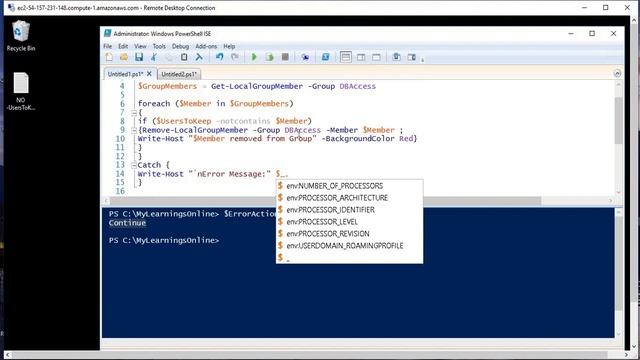The width and height of the screenshot is (640, 360).
Task: Open the View menu
Action: point(140,46)
